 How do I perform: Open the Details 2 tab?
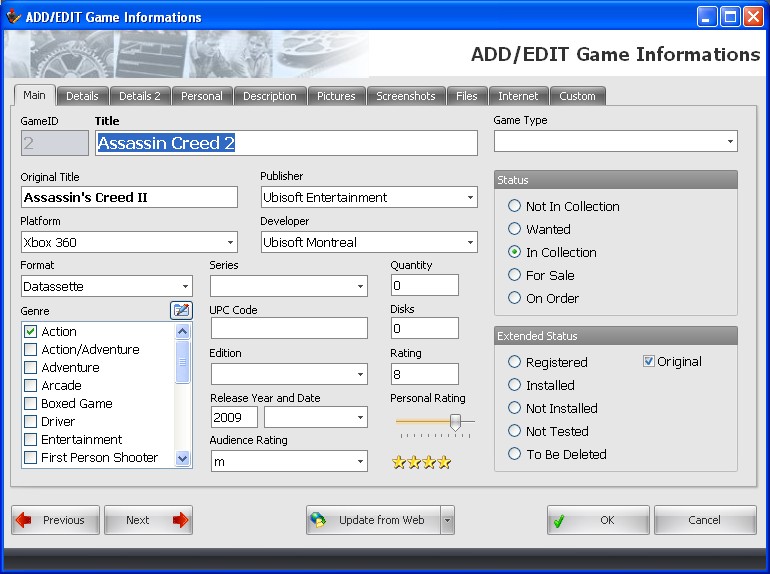140,96
